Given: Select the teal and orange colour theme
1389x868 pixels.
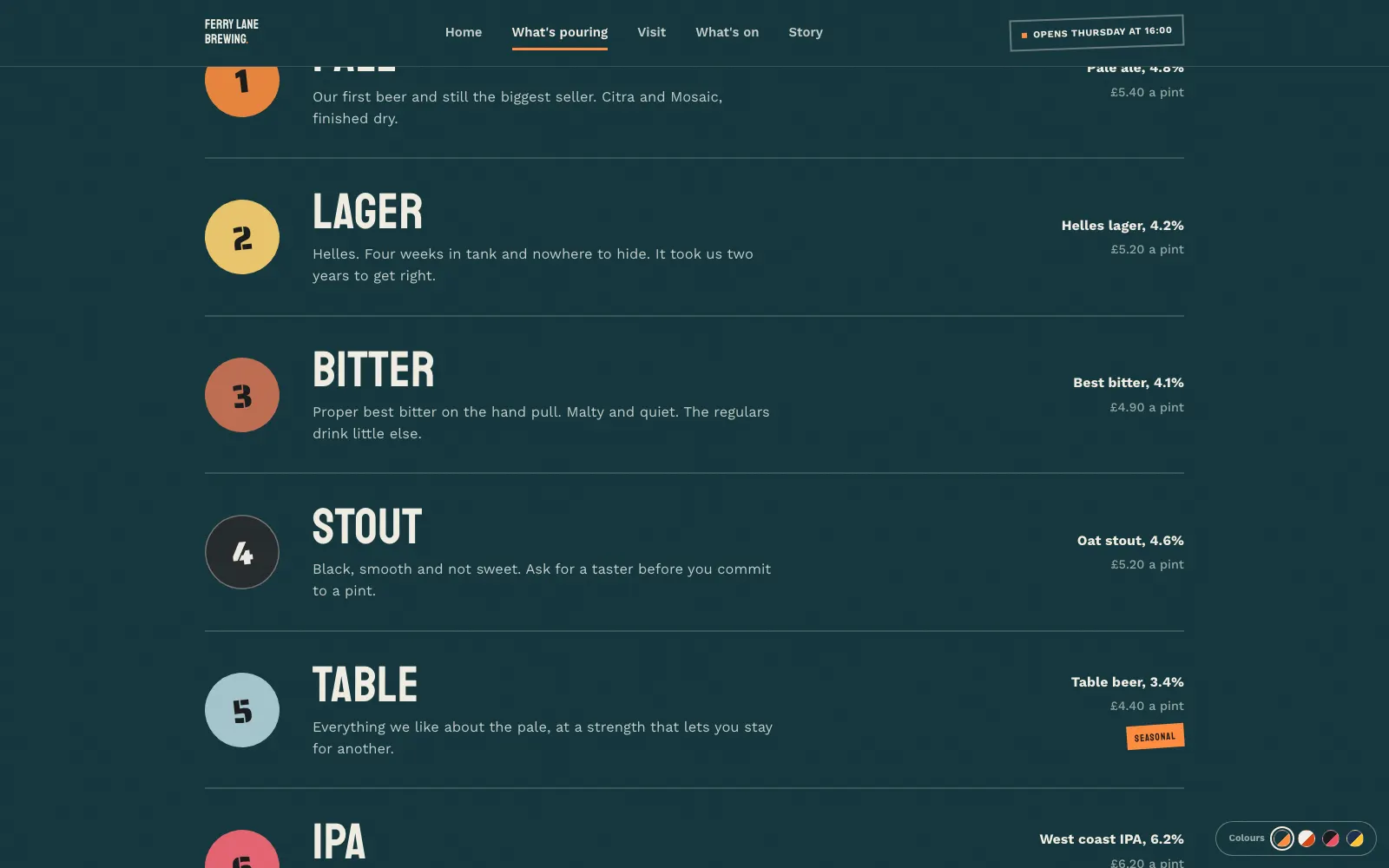Looking at the screenshot, I should coord(1282,838).
